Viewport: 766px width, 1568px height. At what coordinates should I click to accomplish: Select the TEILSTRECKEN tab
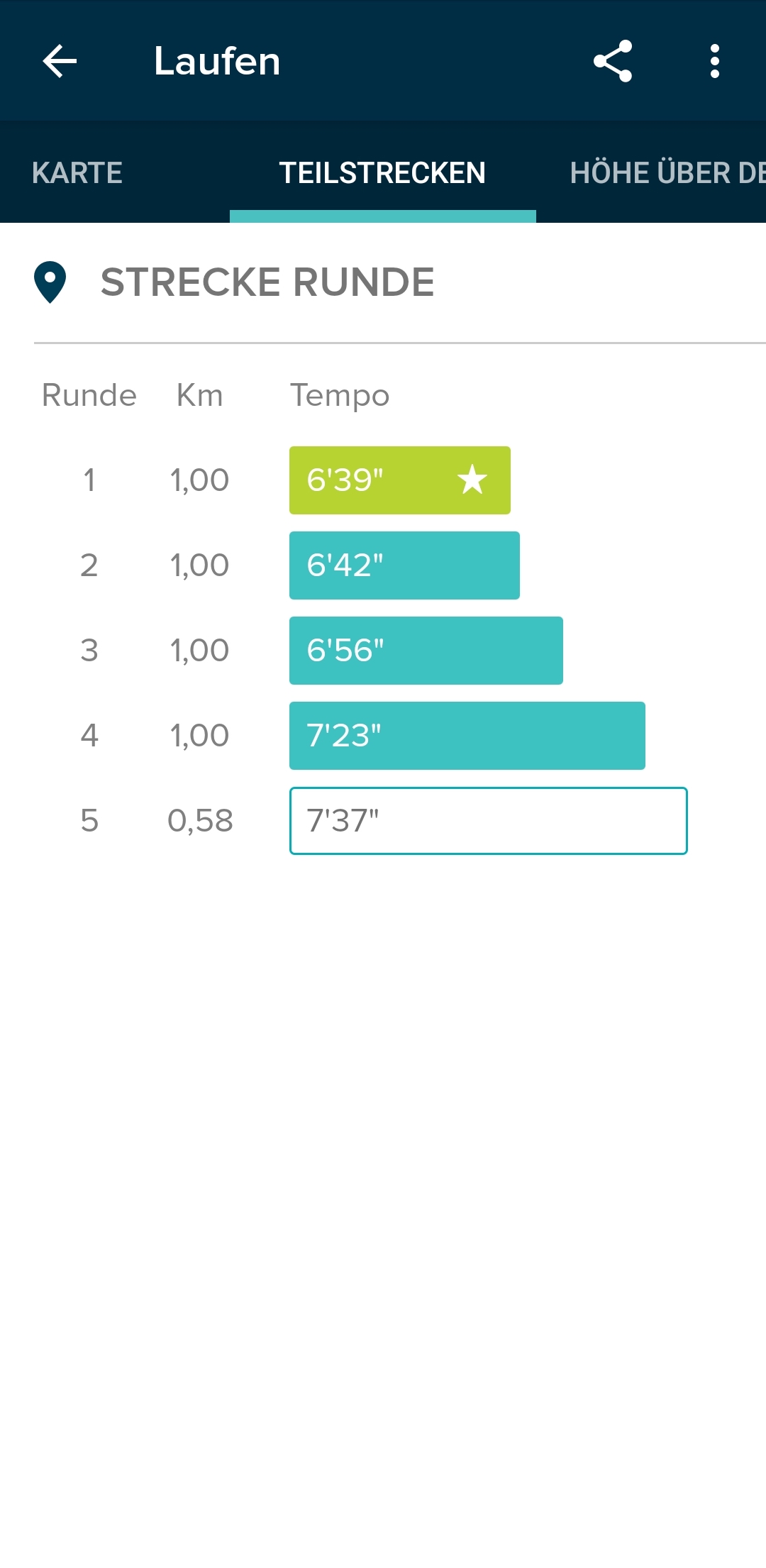click(382, 173)
